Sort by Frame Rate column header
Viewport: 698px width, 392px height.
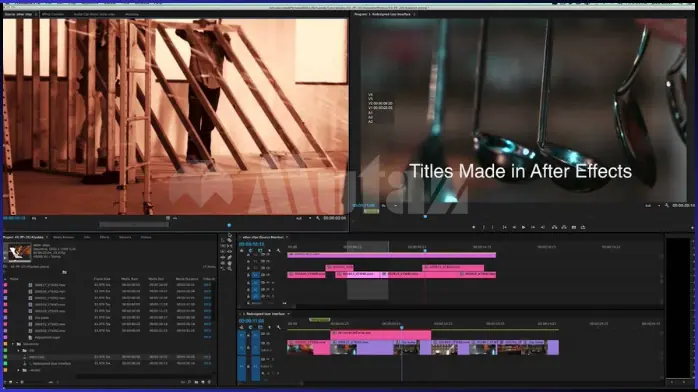pyautogui.click(x=102, y=279)
